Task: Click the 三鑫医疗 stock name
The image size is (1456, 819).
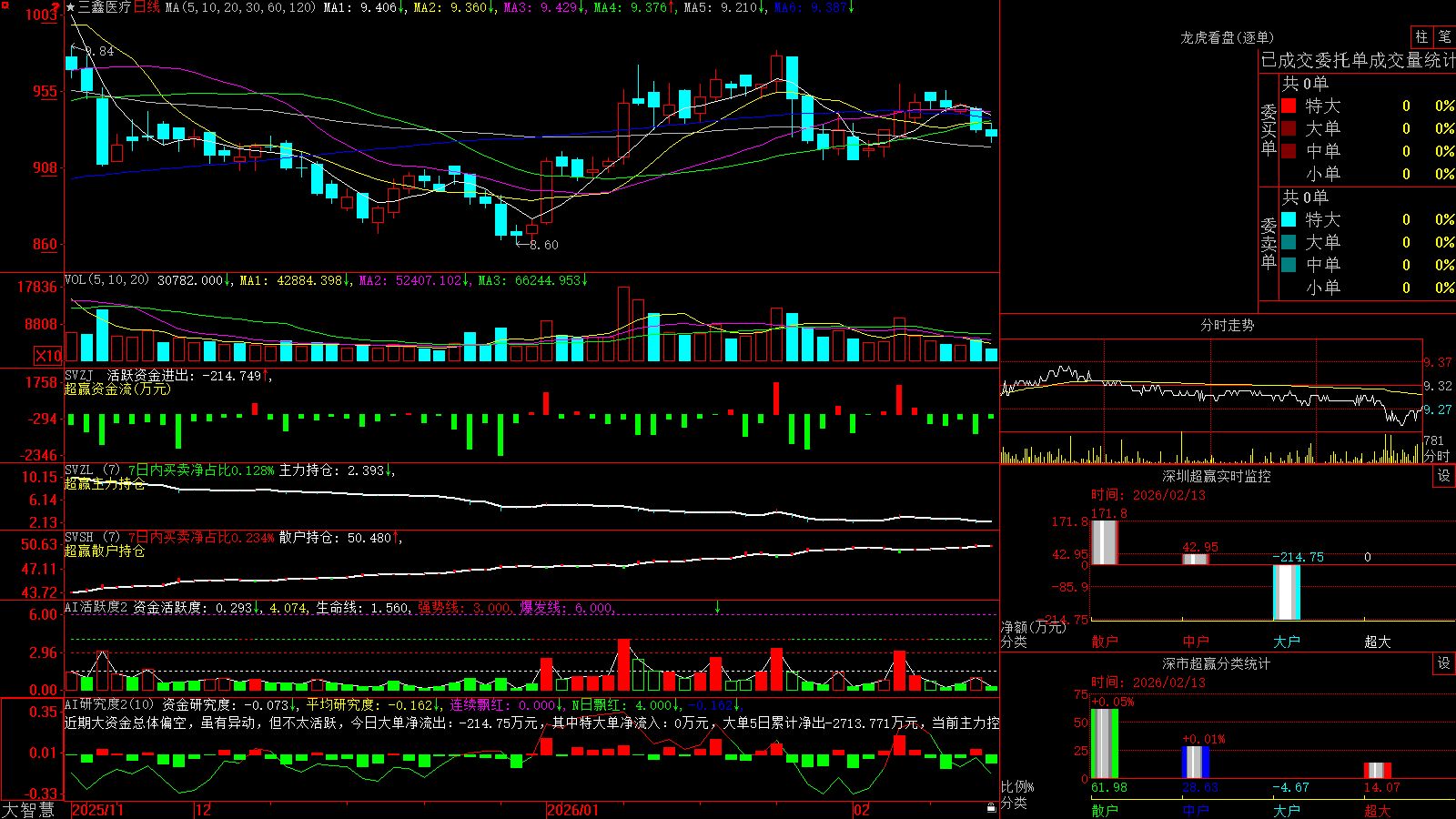Action: (x=105, y=7)
